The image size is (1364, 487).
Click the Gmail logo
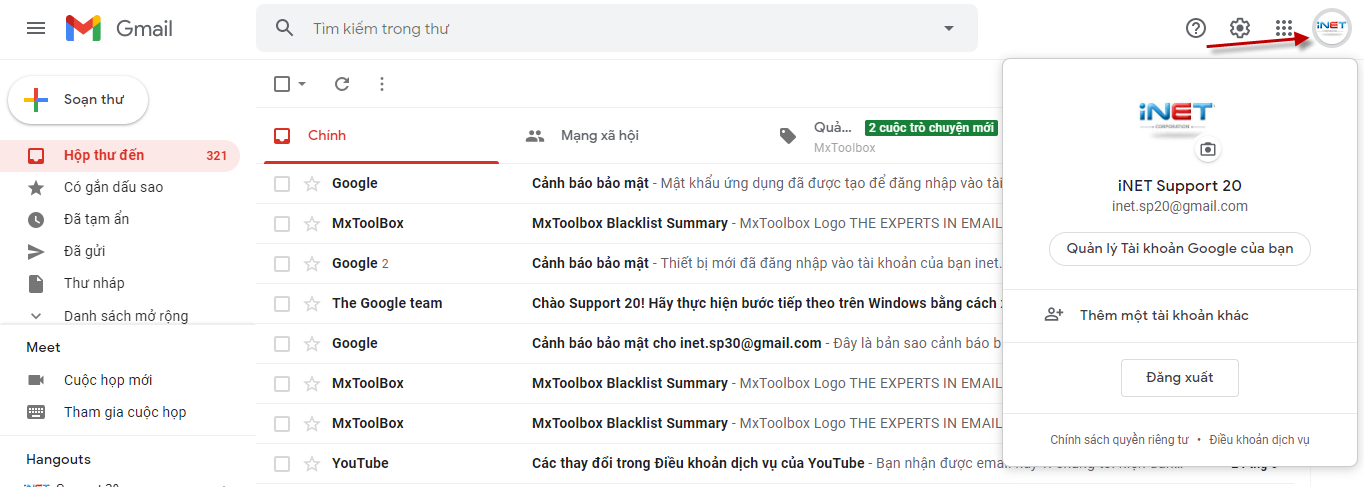[x=119, y=28]
